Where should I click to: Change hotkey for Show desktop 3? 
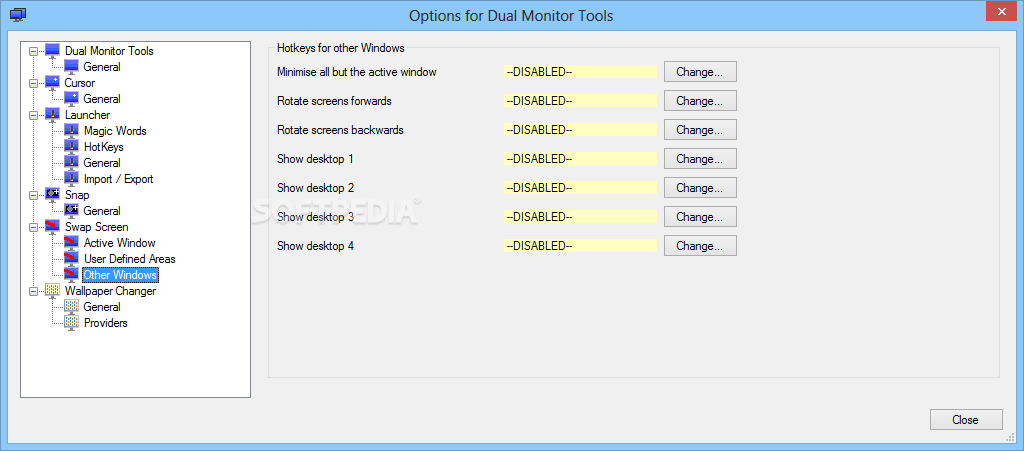pyautogui.click(x=700, y=217)
